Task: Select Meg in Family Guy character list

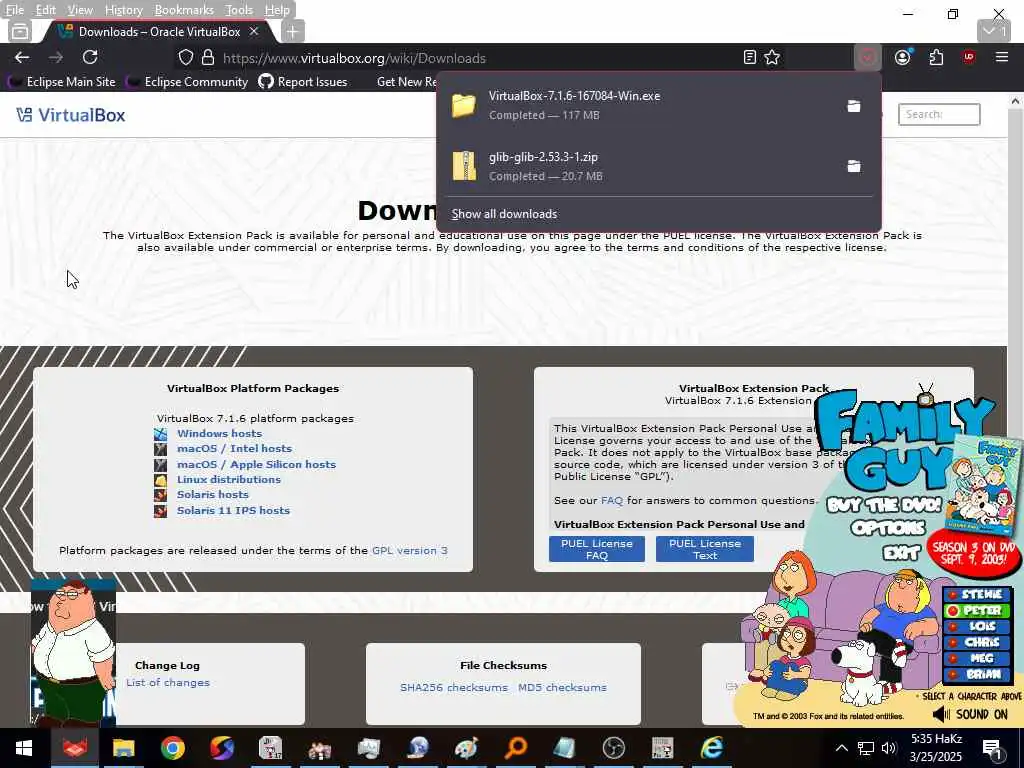Action: tap(977, 658)
